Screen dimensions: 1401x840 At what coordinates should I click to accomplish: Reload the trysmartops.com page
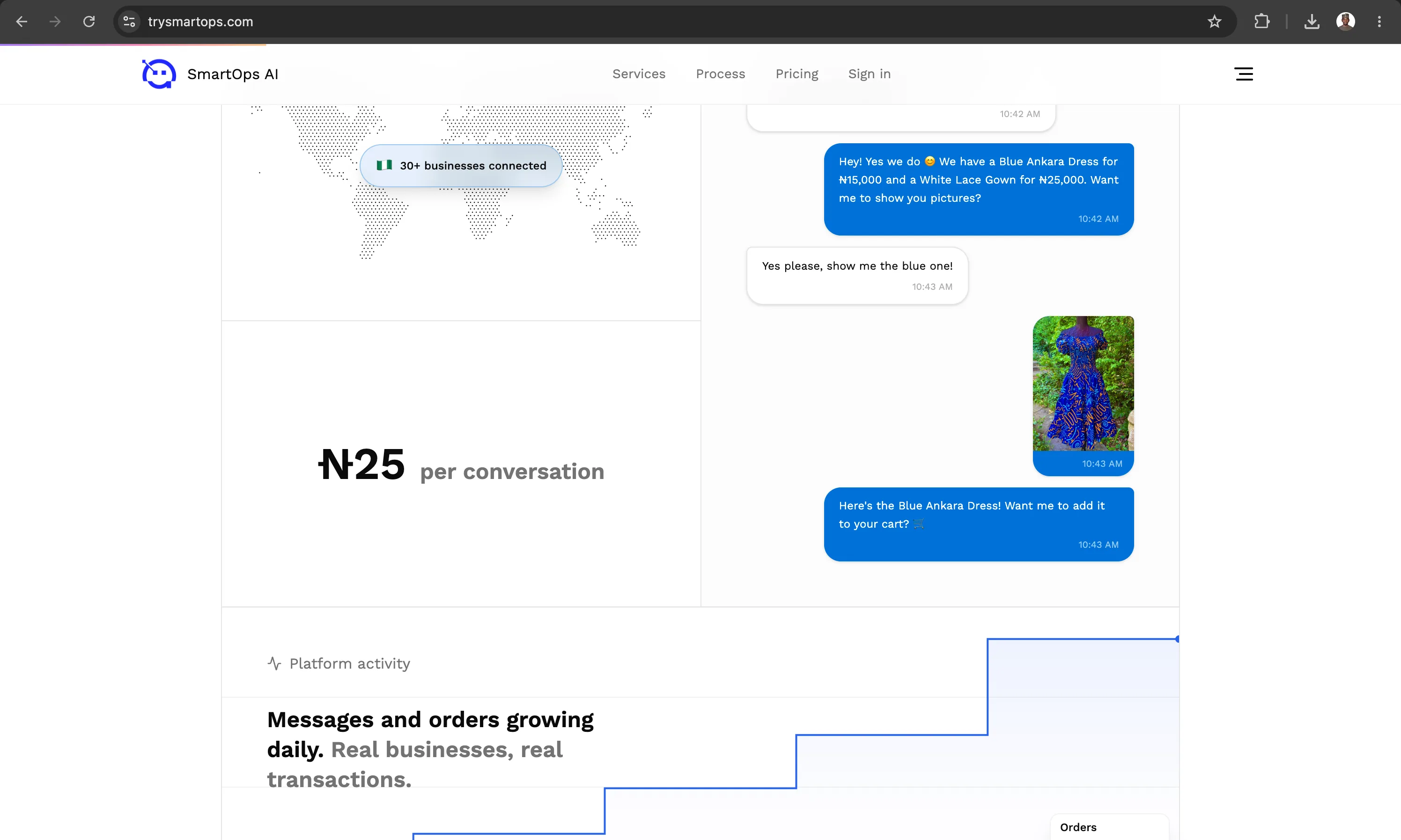[x=89, y=22]
